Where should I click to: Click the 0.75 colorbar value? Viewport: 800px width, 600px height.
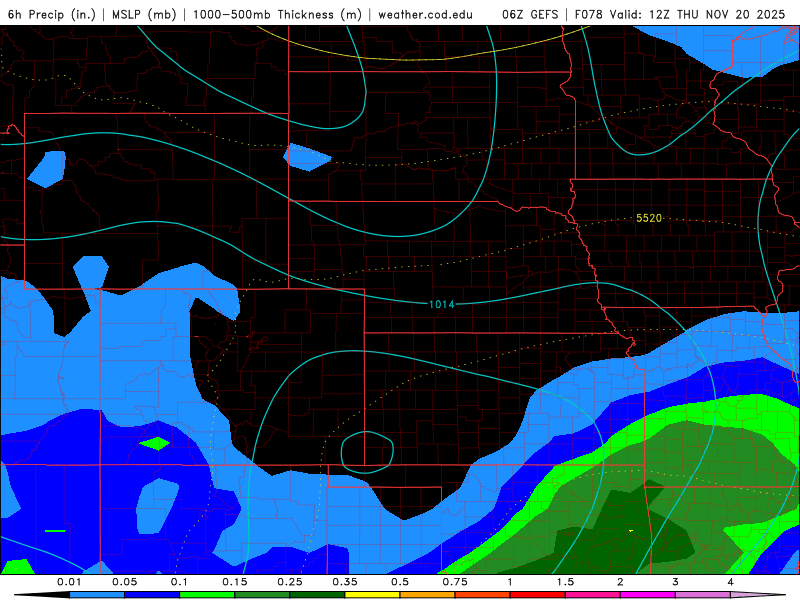[455, 582]
